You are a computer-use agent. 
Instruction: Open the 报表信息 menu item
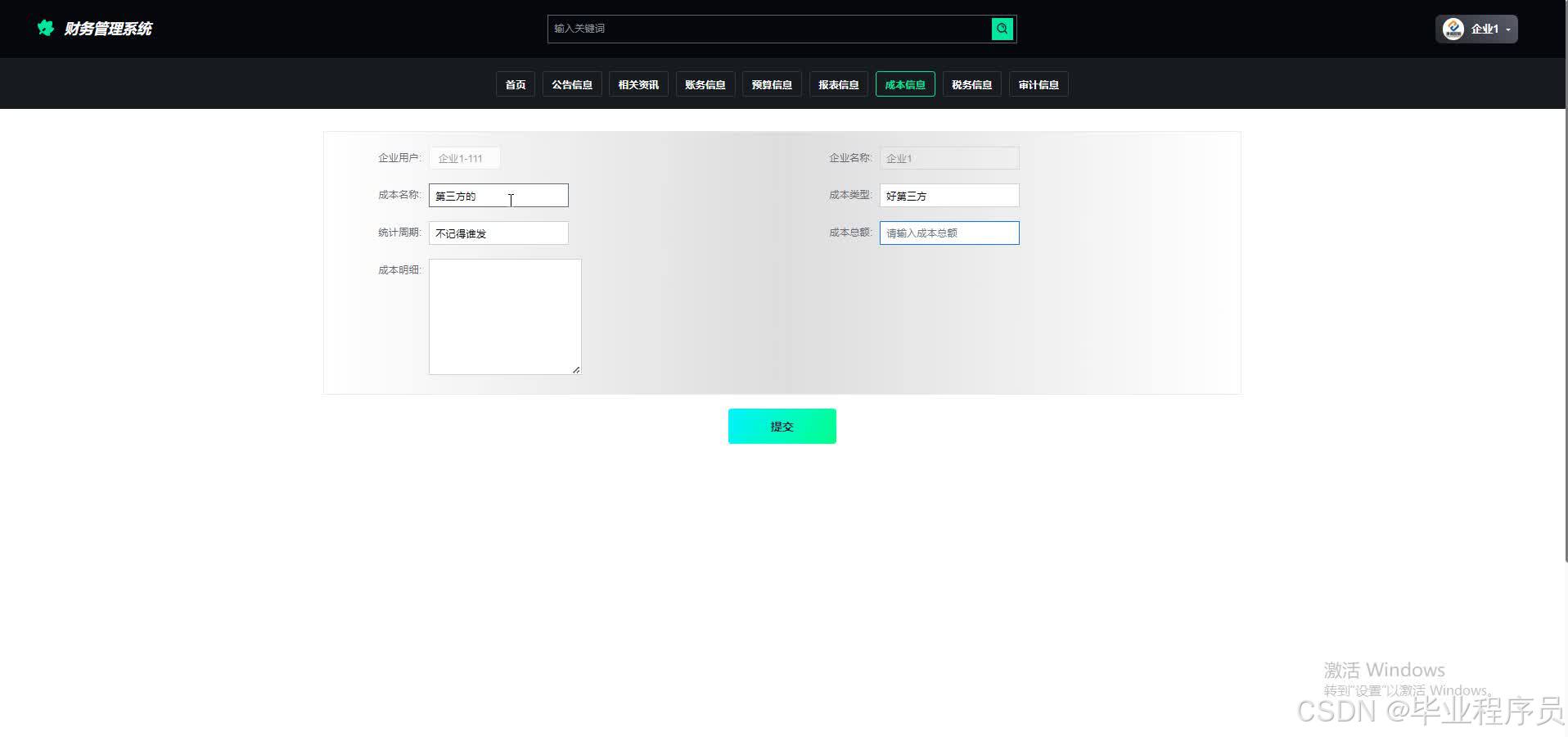(x=839, y=84)
